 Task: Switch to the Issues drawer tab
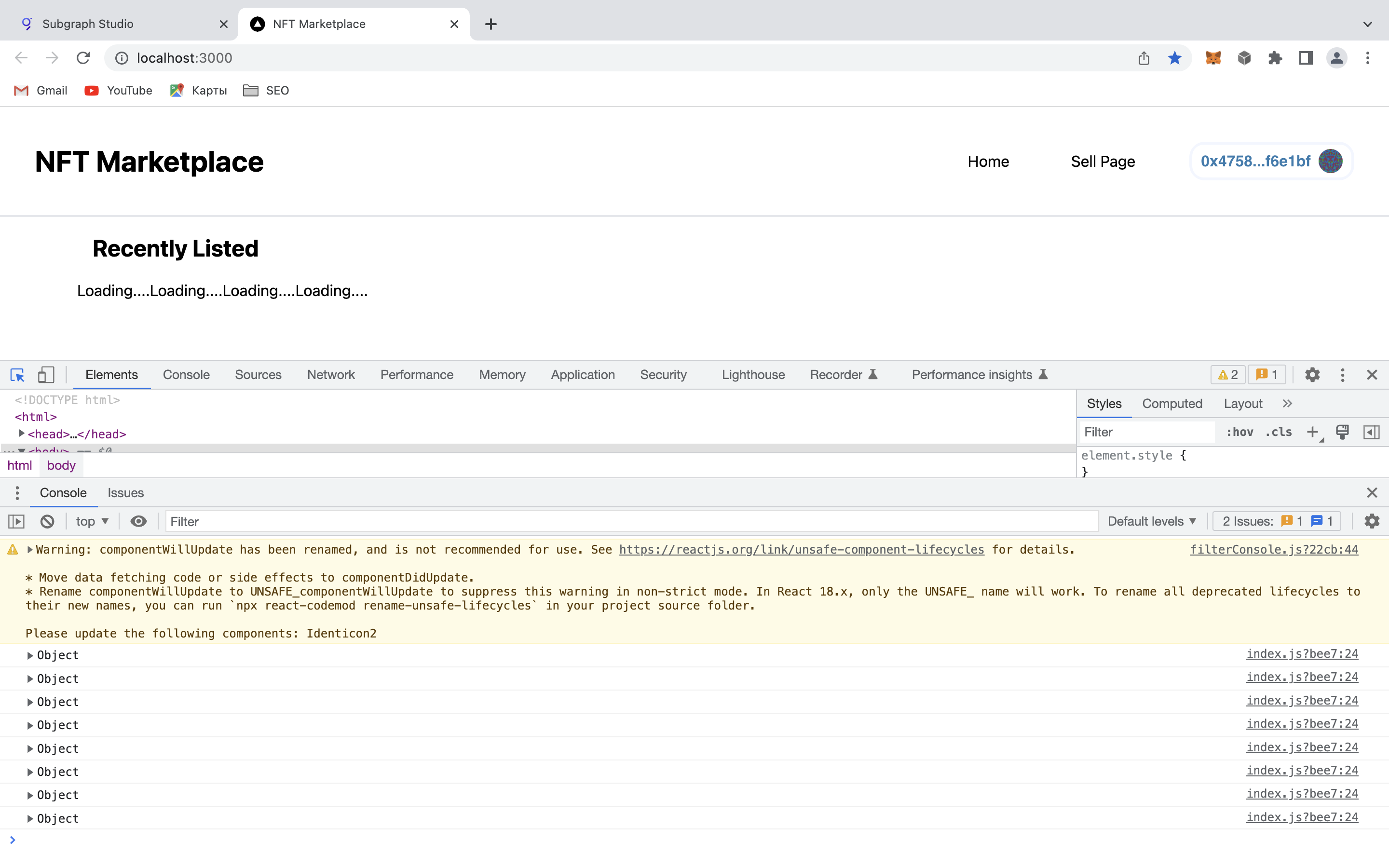point(126,492)
